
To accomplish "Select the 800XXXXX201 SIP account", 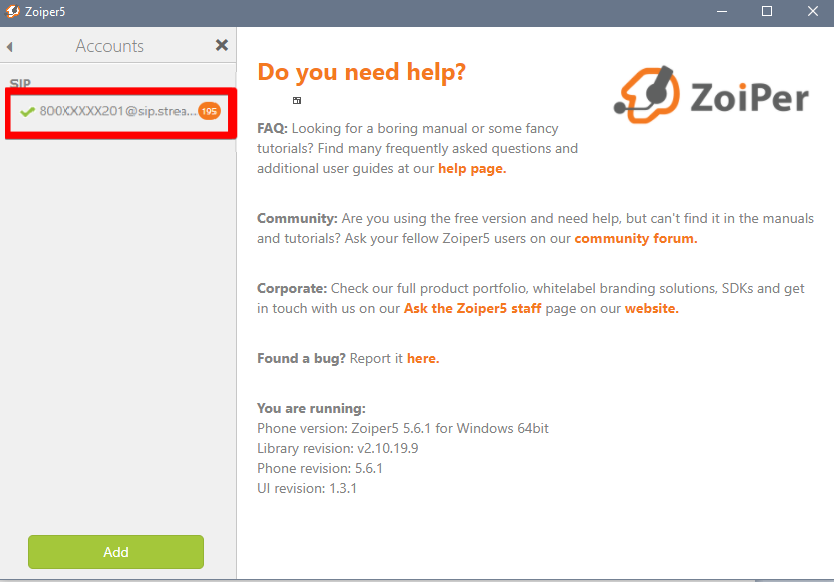I will [x=118, y=111].
